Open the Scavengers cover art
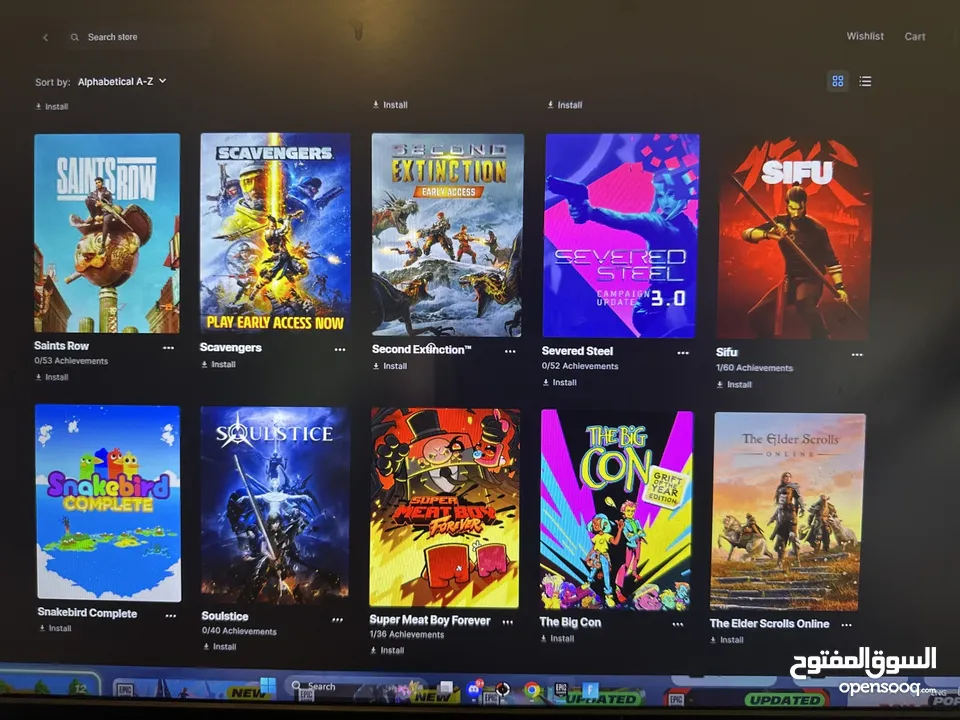960x720 pixels. 275,234
